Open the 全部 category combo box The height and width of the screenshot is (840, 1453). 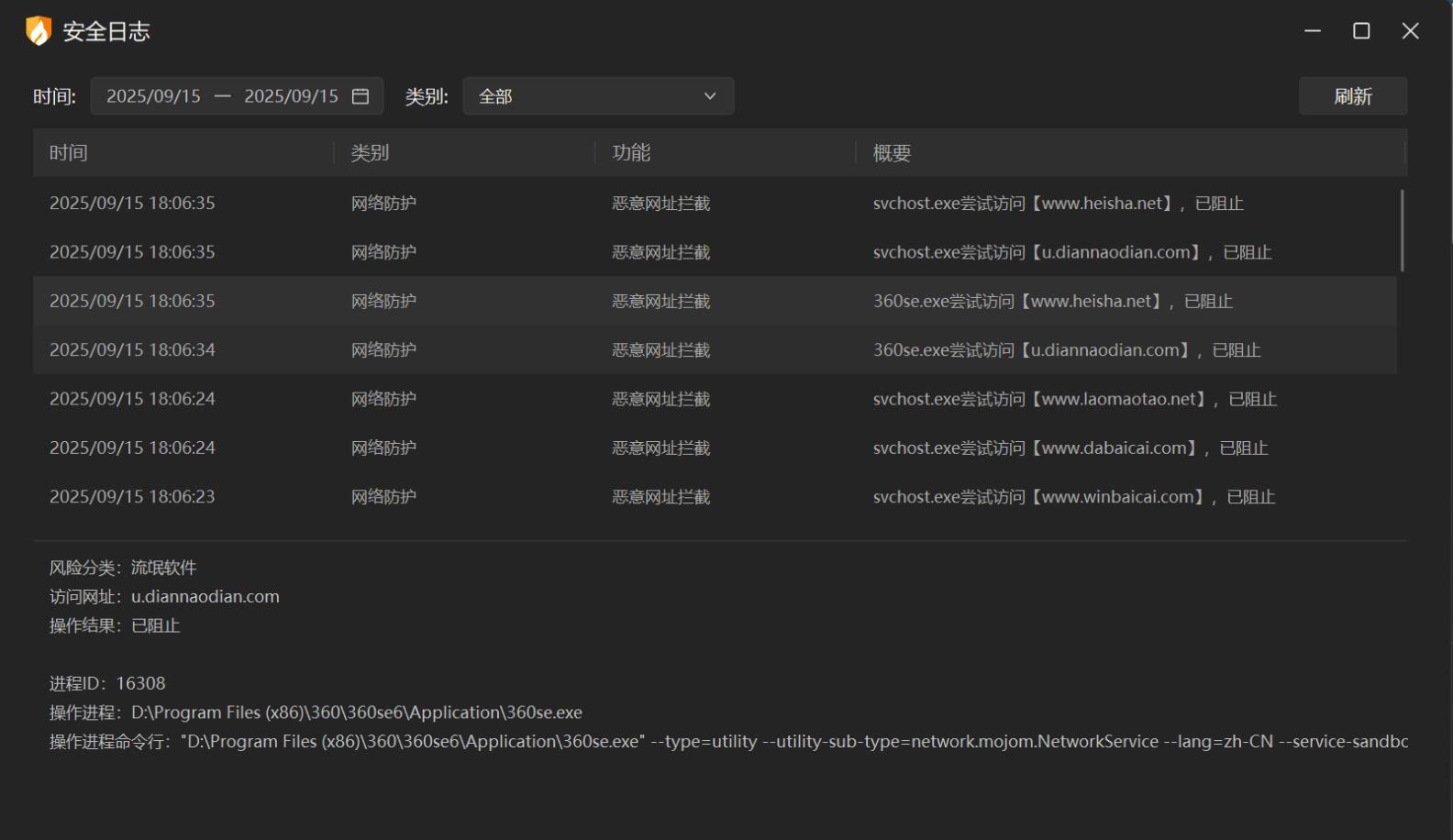598,96
